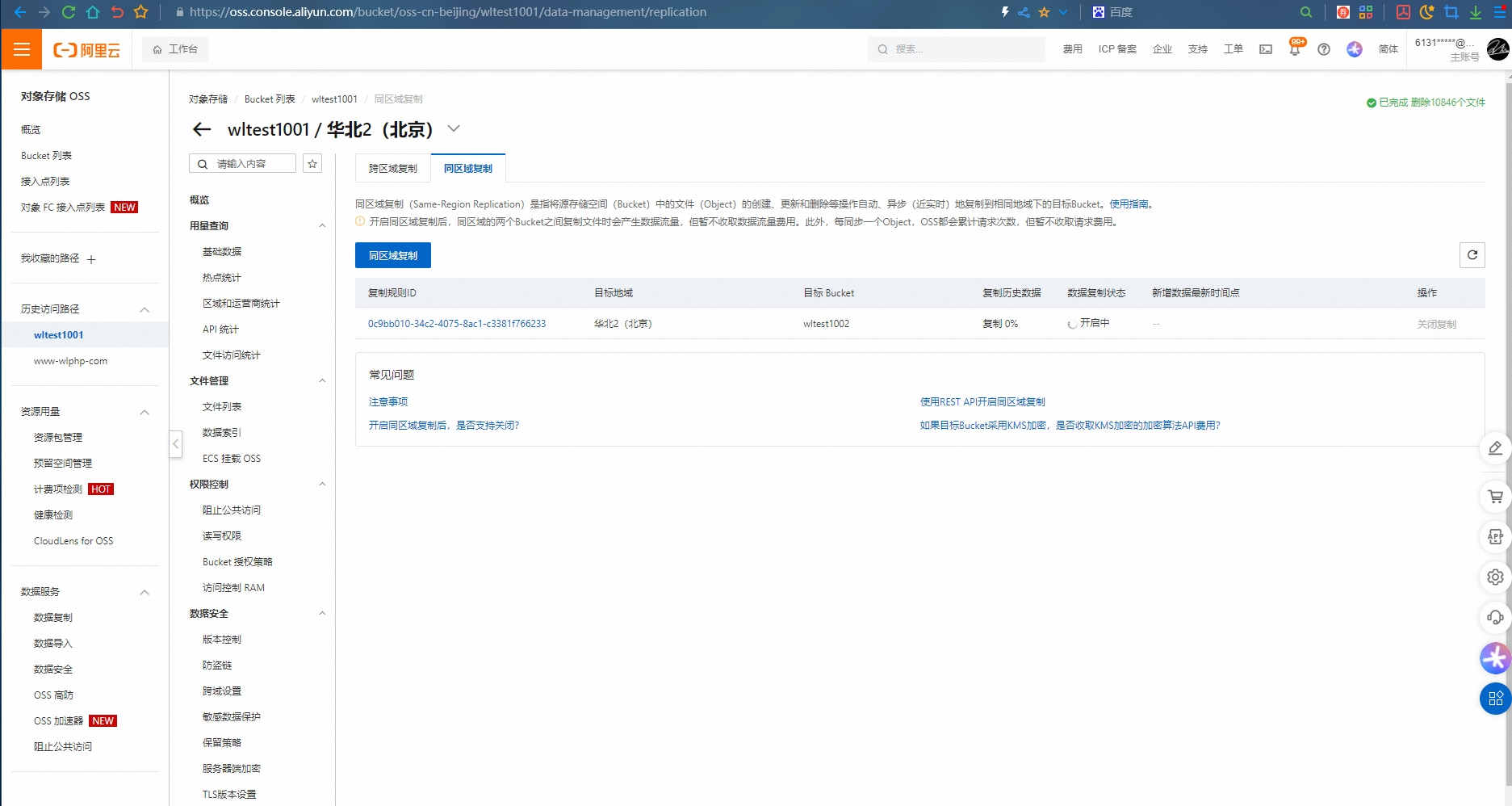The image size is (1512, 806).
Task: Open the blue apps grid floating button
Action: [1495, 699]
